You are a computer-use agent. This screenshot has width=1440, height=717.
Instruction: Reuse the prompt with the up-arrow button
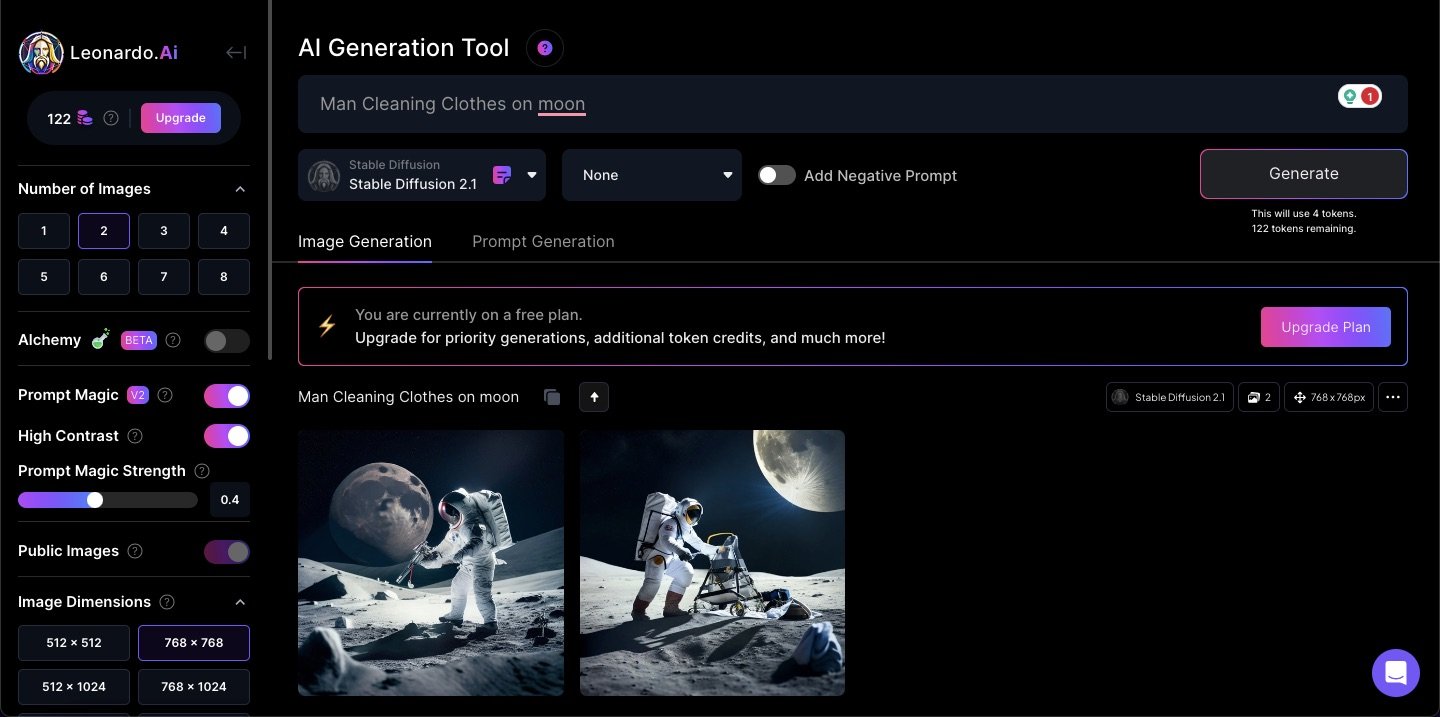[x=594, y=397]
